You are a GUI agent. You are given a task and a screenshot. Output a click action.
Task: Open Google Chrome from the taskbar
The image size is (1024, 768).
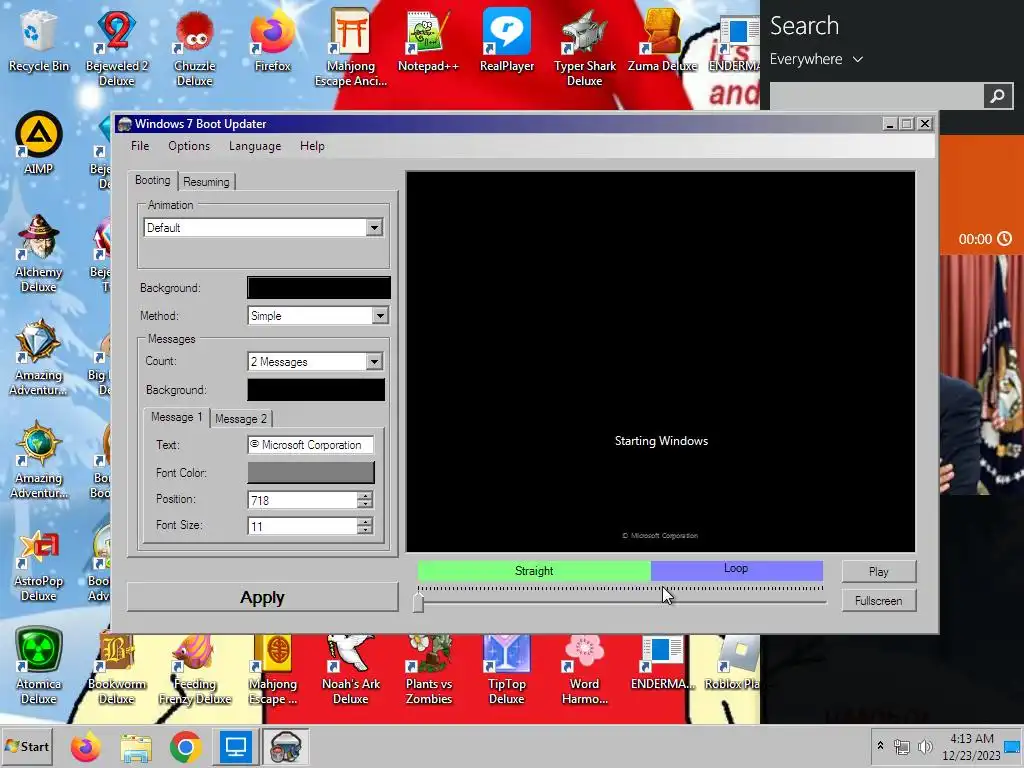point(185,746)
